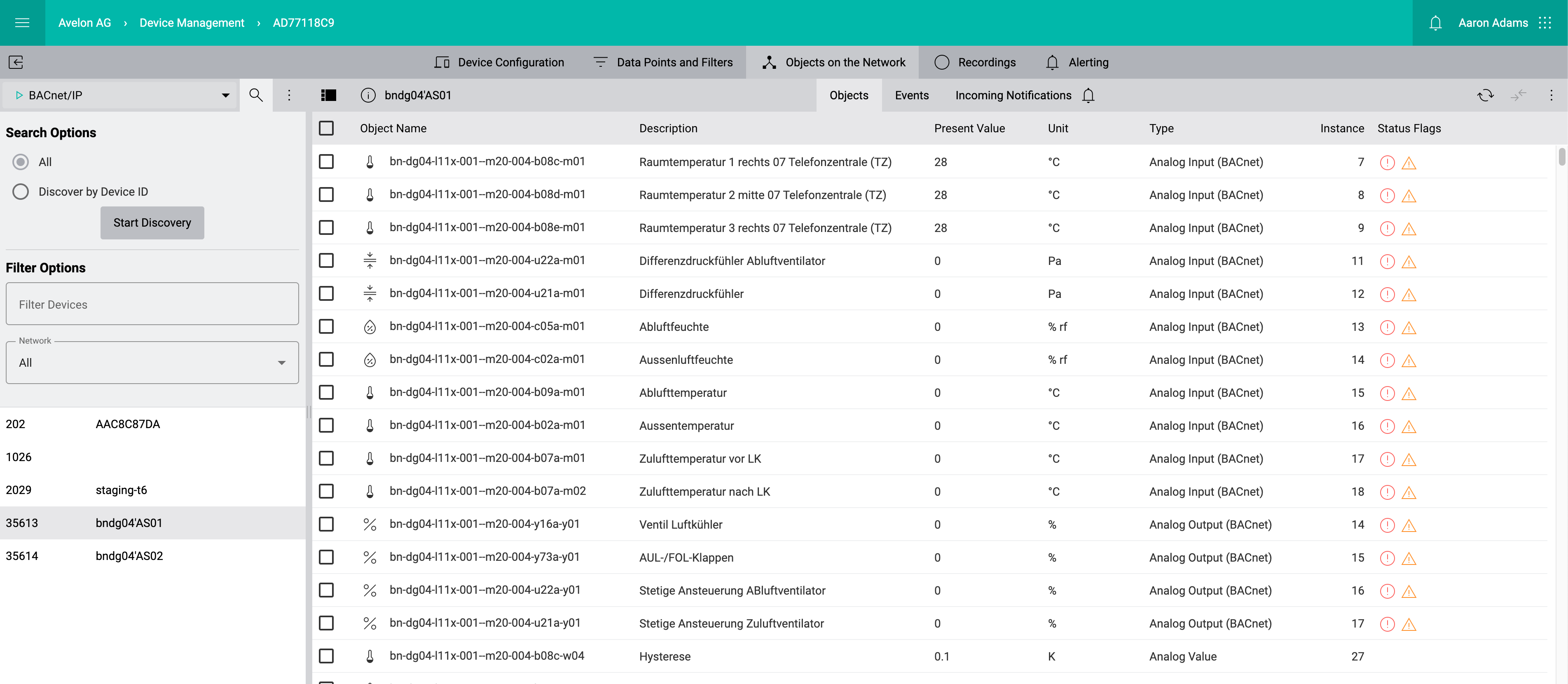Select Incoming Notifications sub-tab
Viewport: 1568px width, 684px height.
(x=1013, y=95)
